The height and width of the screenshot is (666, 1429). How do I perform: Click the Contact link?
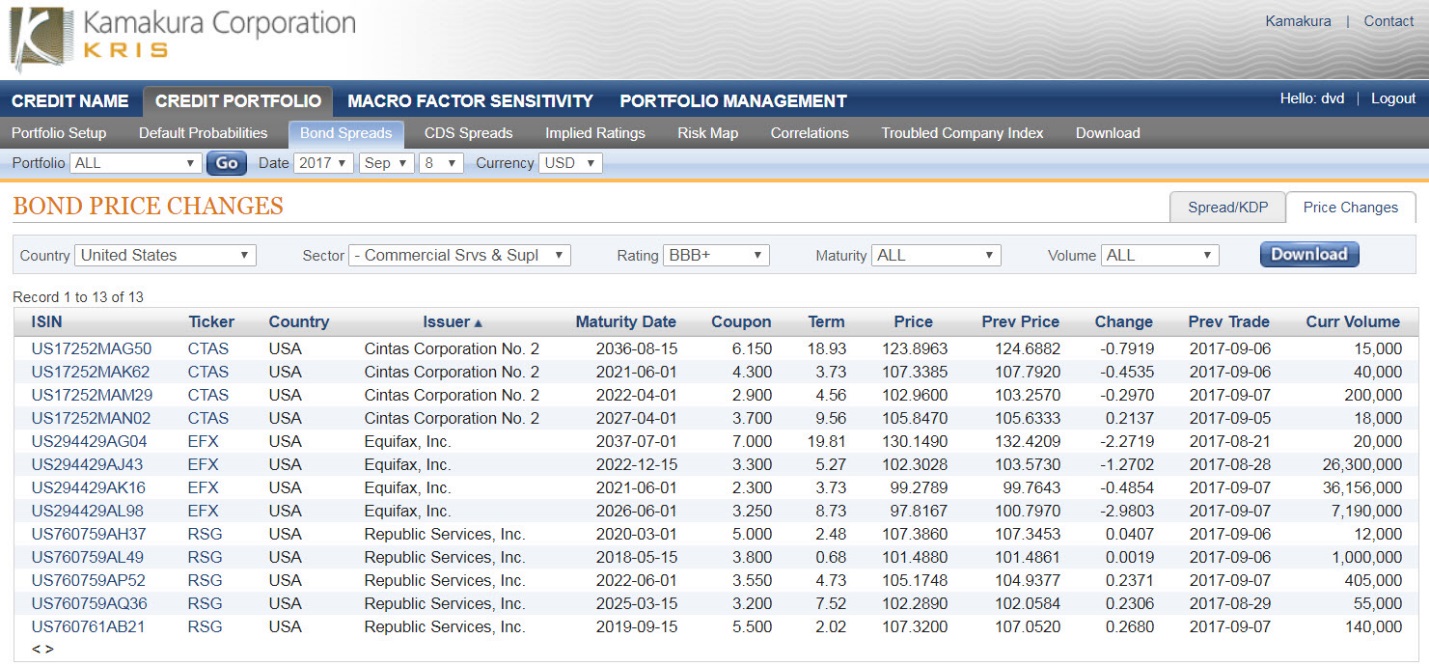1389,21
